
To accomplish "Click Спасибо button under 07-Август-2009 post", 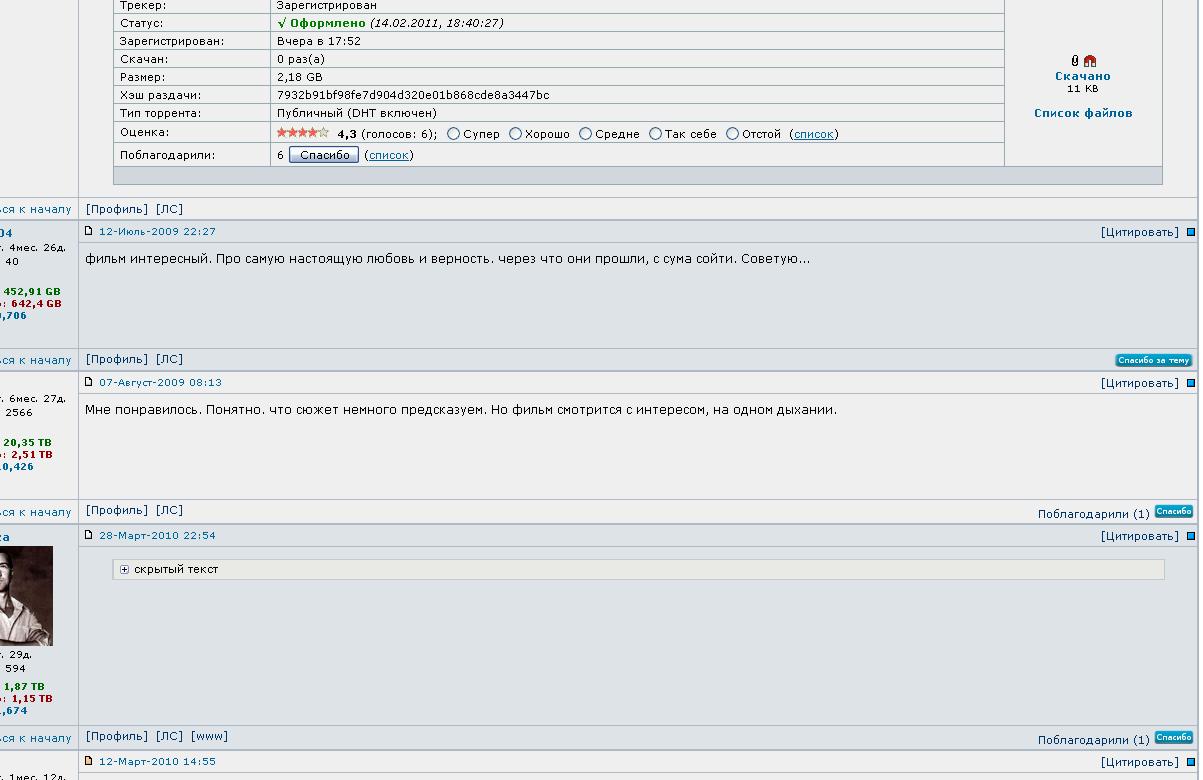I will [x=1174, y=511].
